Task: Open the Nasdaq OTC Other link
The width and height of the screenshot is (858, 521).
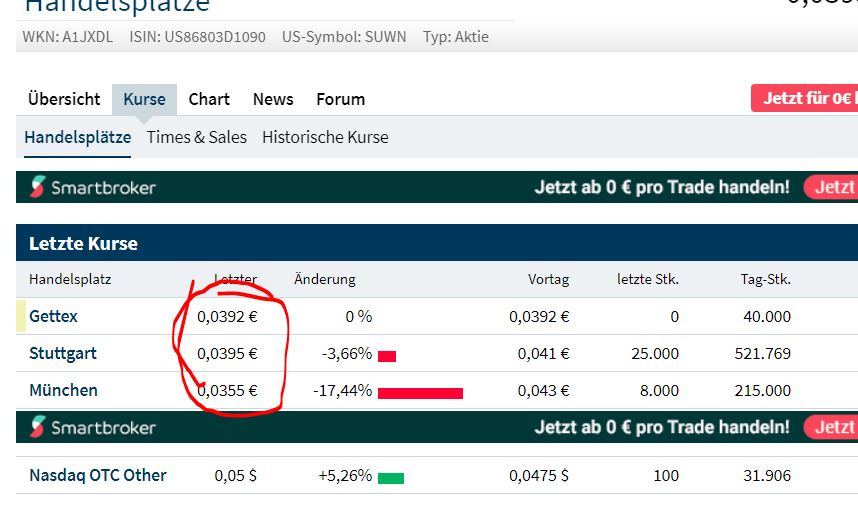Action: click(98, 475)
